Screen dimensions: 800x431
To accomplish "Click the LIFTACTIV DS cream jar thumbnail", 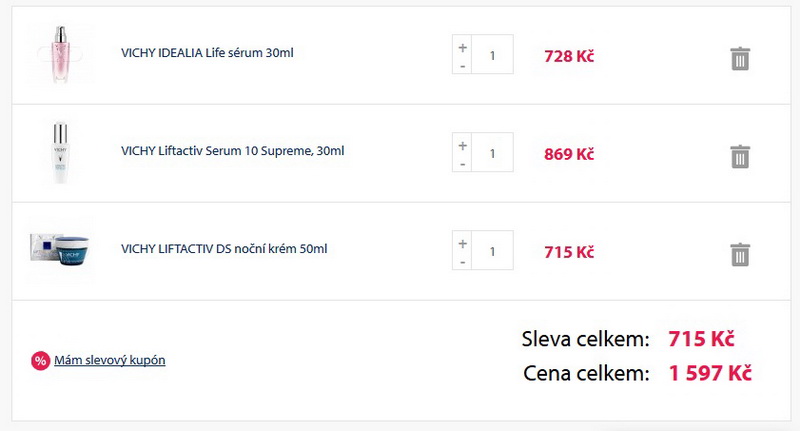I will (60, 249).
